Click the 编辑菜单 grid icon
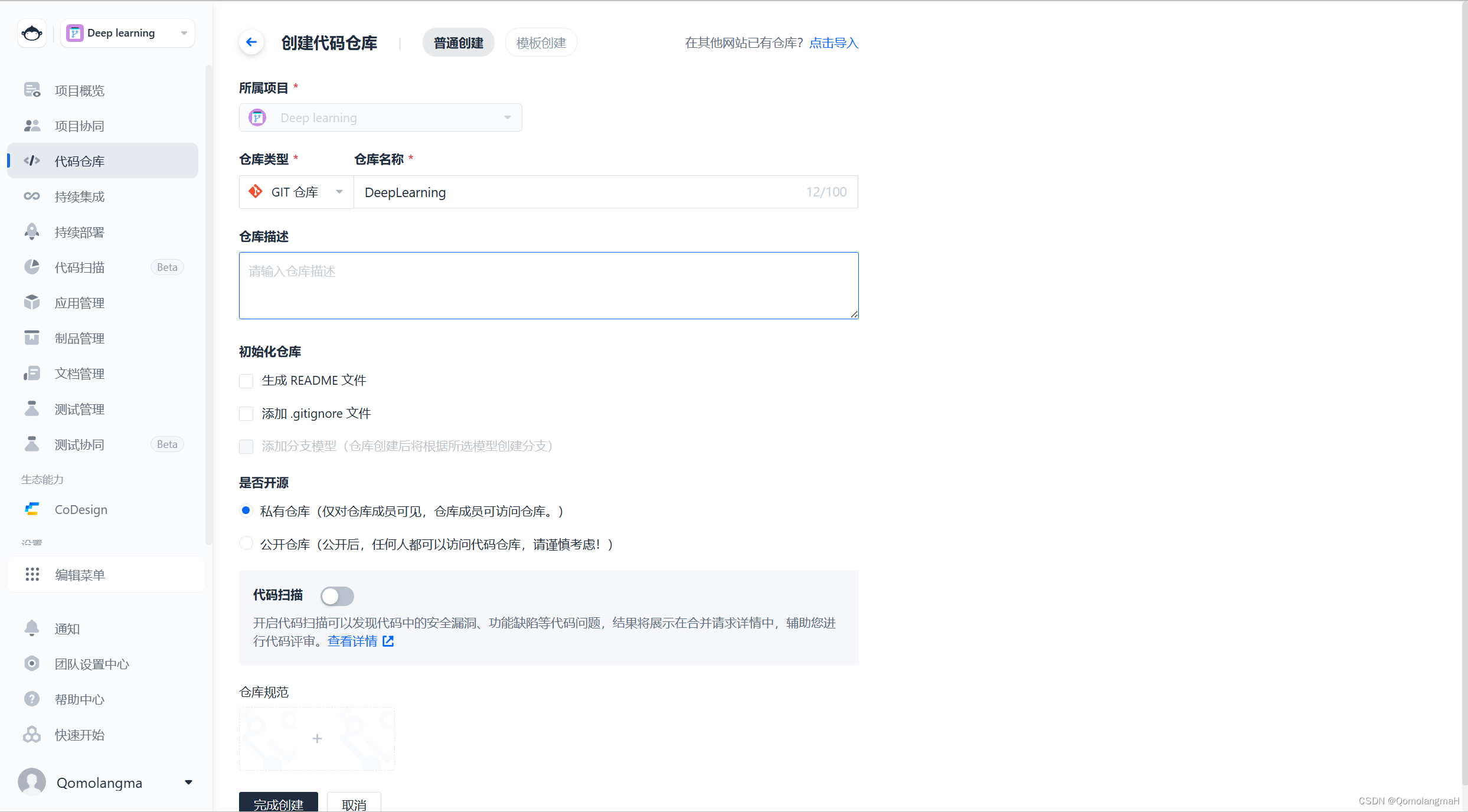The width and height of the screenshot is (1468, 812). pyautogui.click(x=32, y=575)
